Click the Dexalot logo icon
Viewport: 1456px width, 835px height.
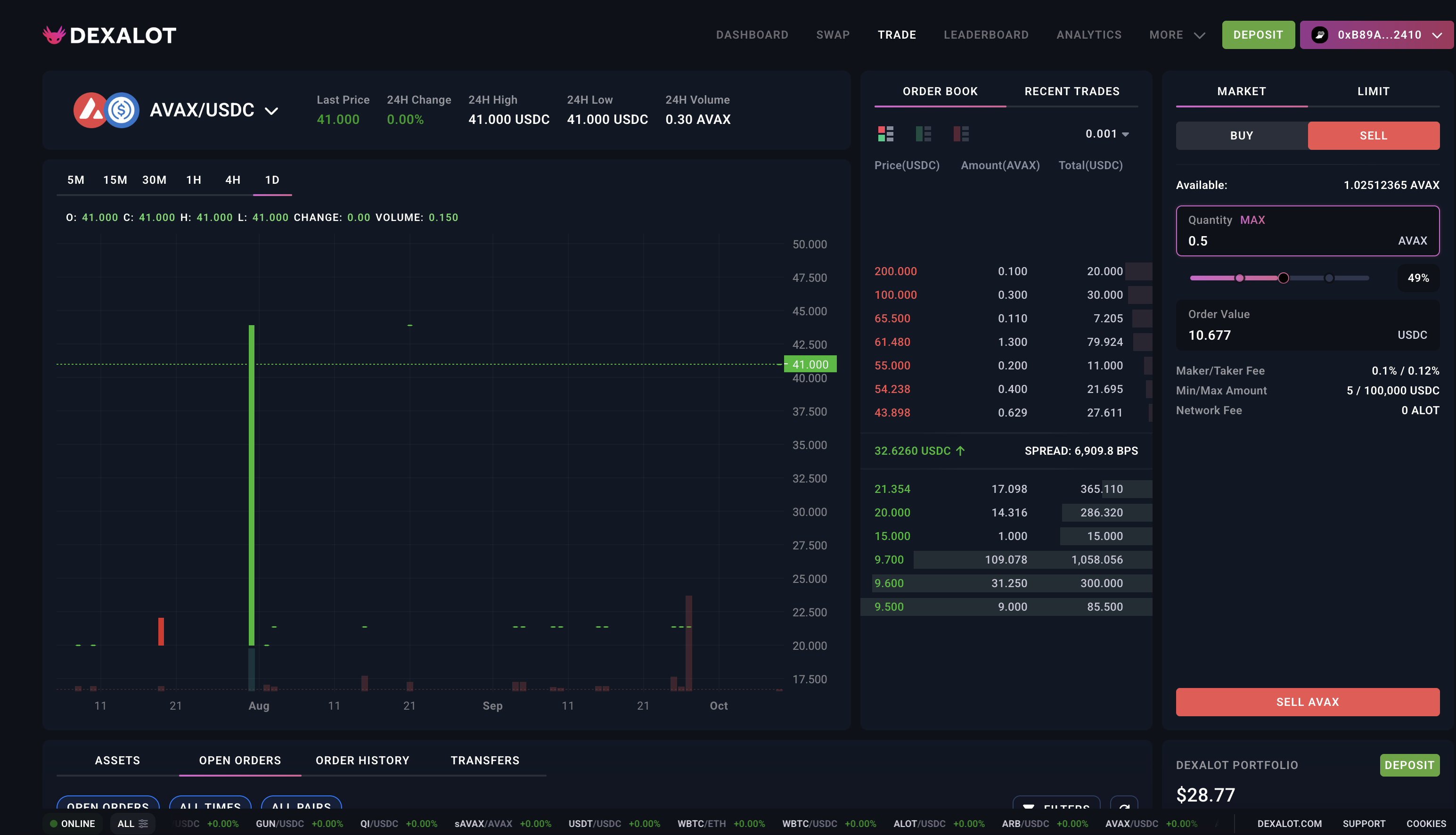coord(55,35)
